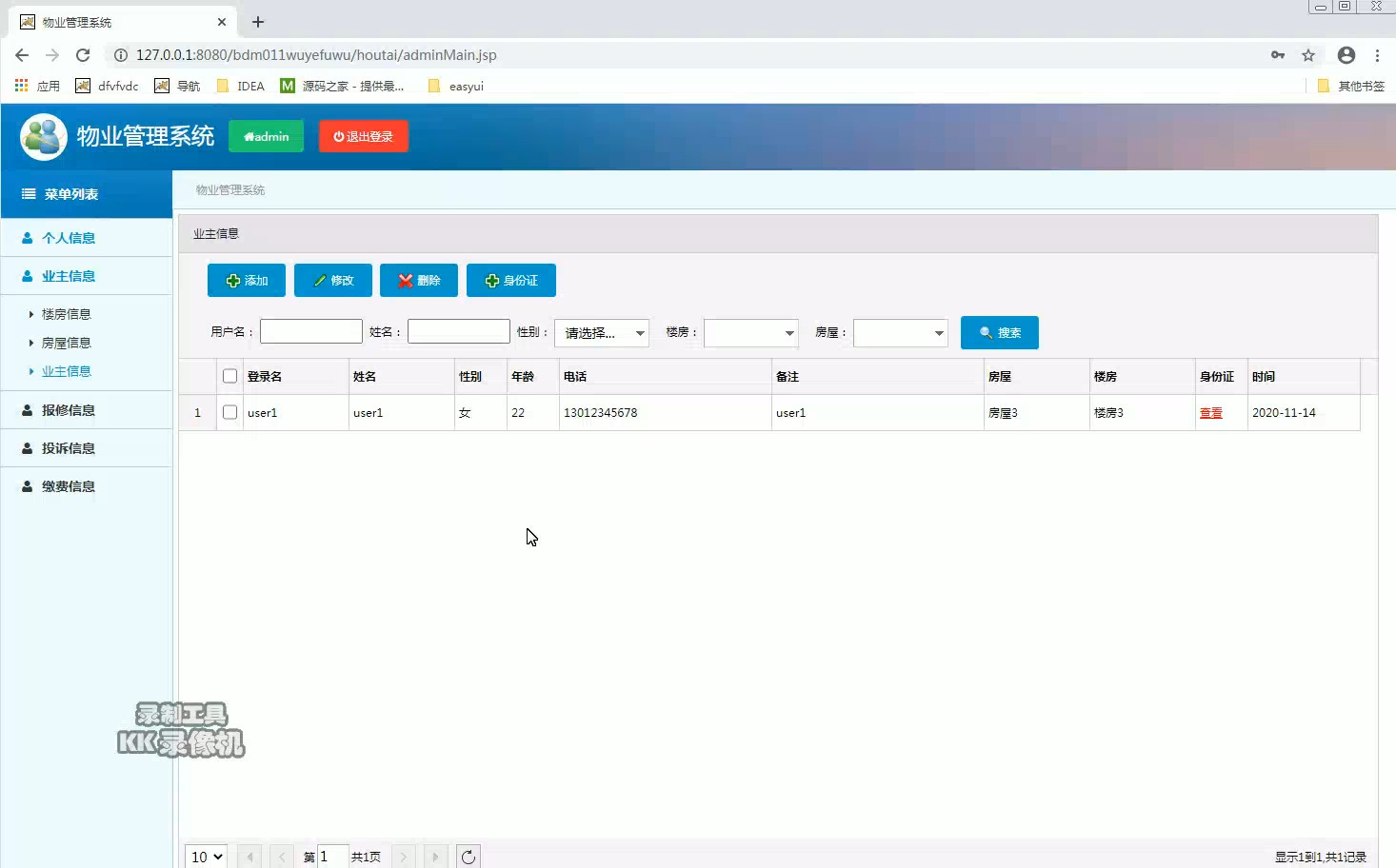Click the 添加 add button
Screen dimensions: 1396x868
click(247, 281)
